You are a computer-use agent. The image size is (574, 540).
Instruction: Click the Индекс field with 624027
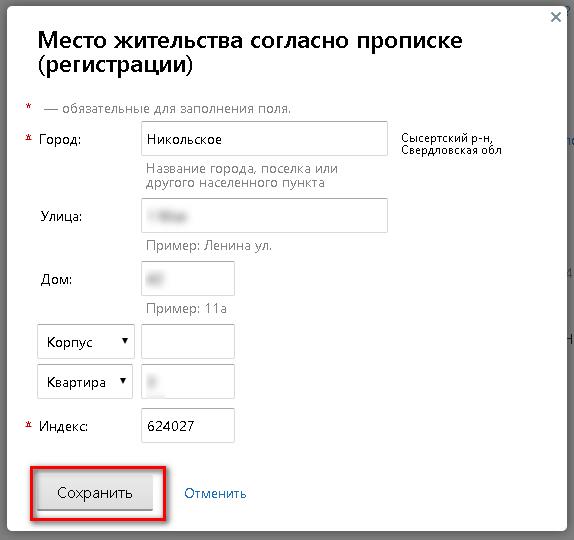(188, 426)
